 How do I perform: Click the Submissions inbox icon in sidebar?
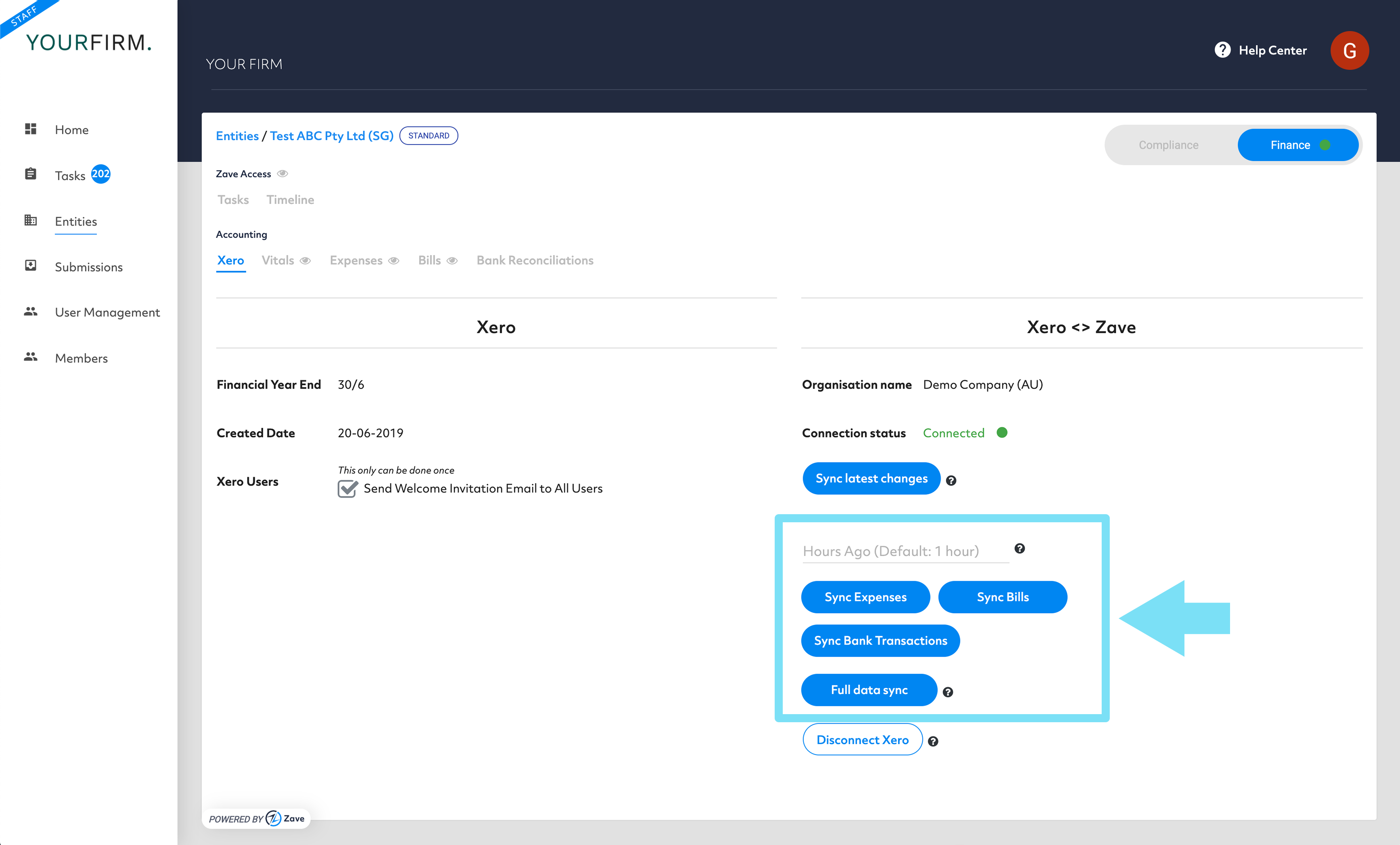pos(31,265)
